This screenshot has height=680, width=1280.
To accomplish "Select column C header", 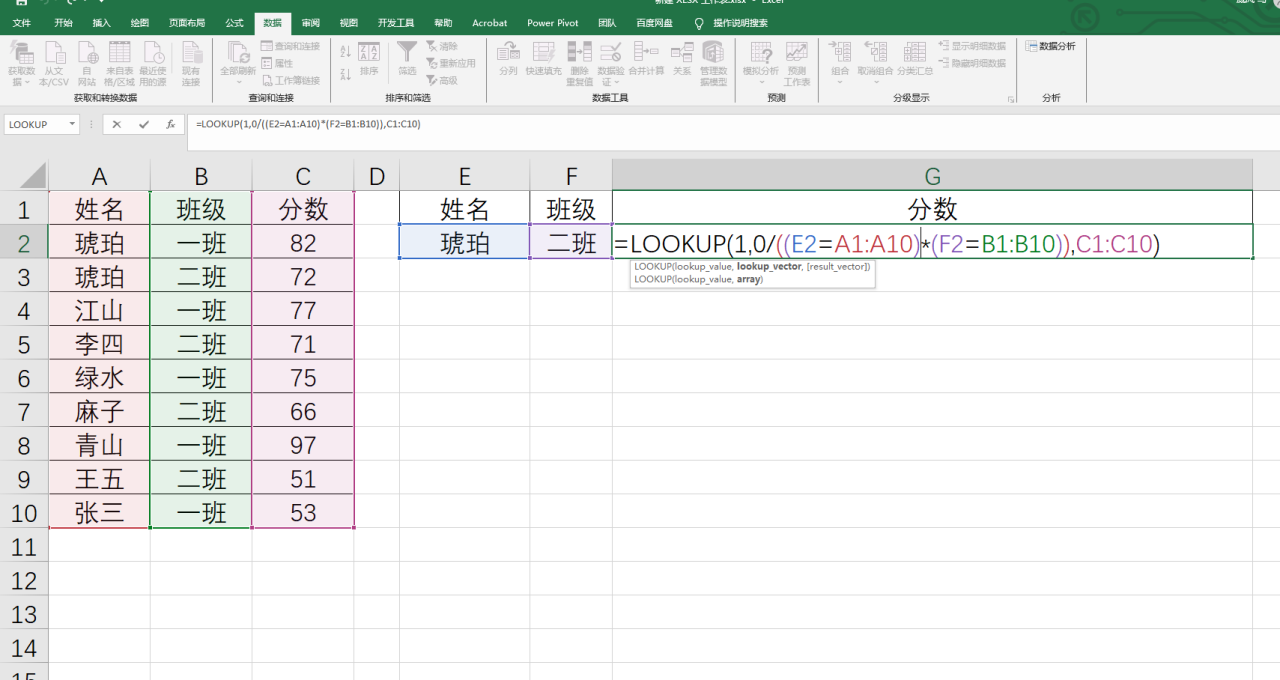I will [x=303, y=177].
